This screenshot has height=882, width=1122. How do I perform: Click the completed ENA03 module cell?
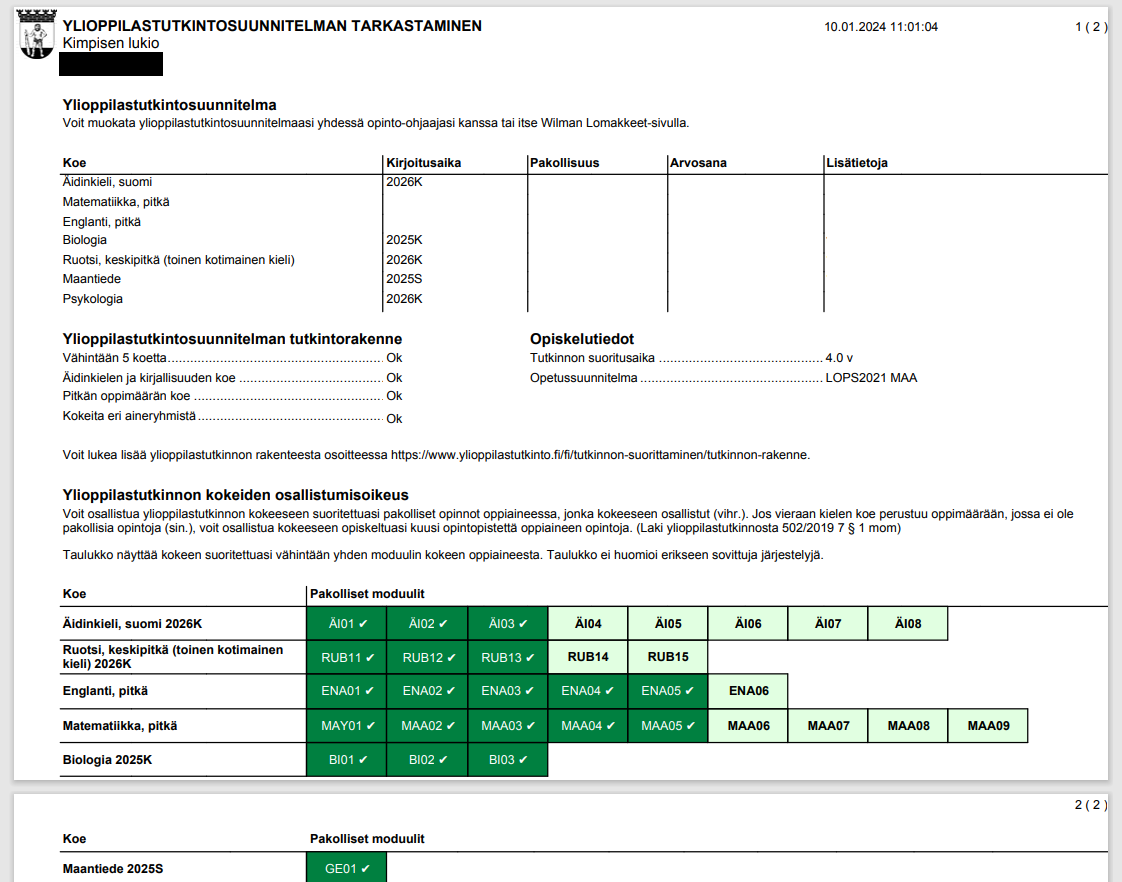point(508,691)
